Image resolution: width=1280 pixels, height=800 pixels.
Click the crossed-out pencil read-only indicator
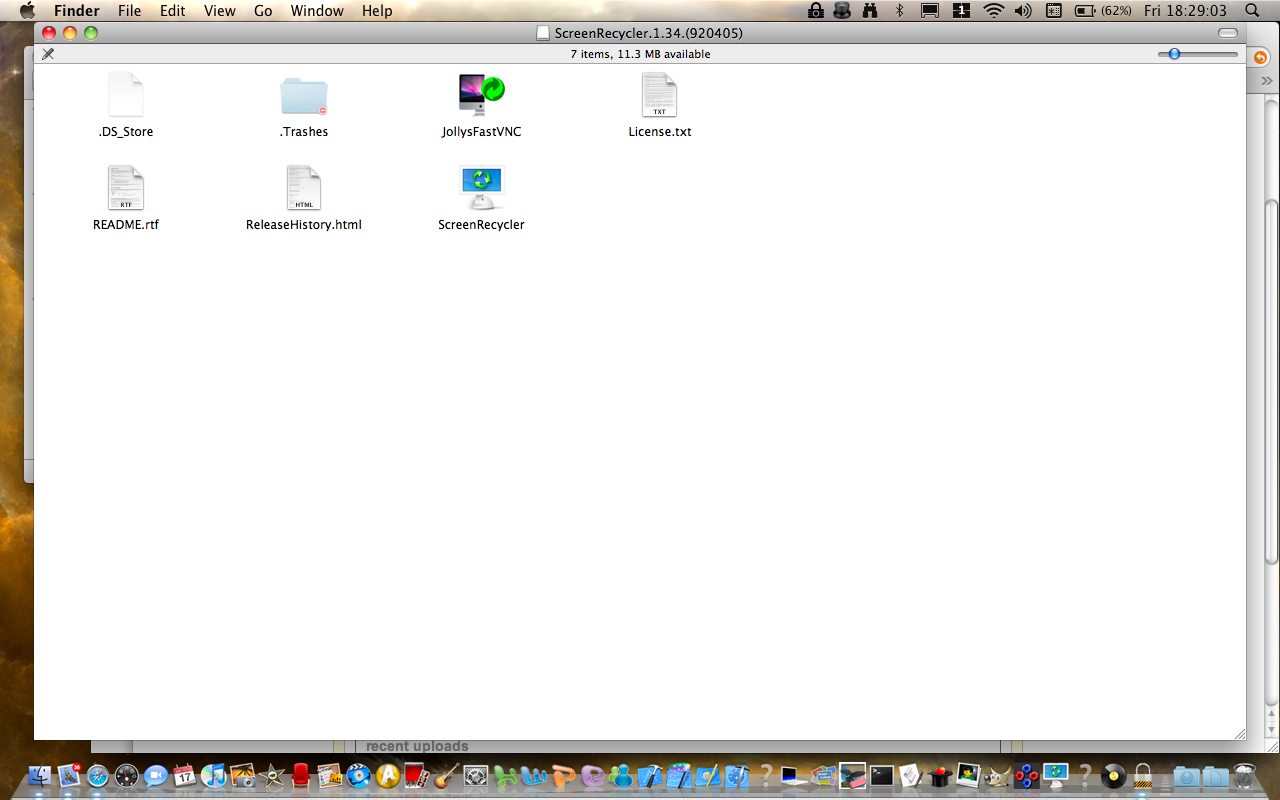coord(48,54)
